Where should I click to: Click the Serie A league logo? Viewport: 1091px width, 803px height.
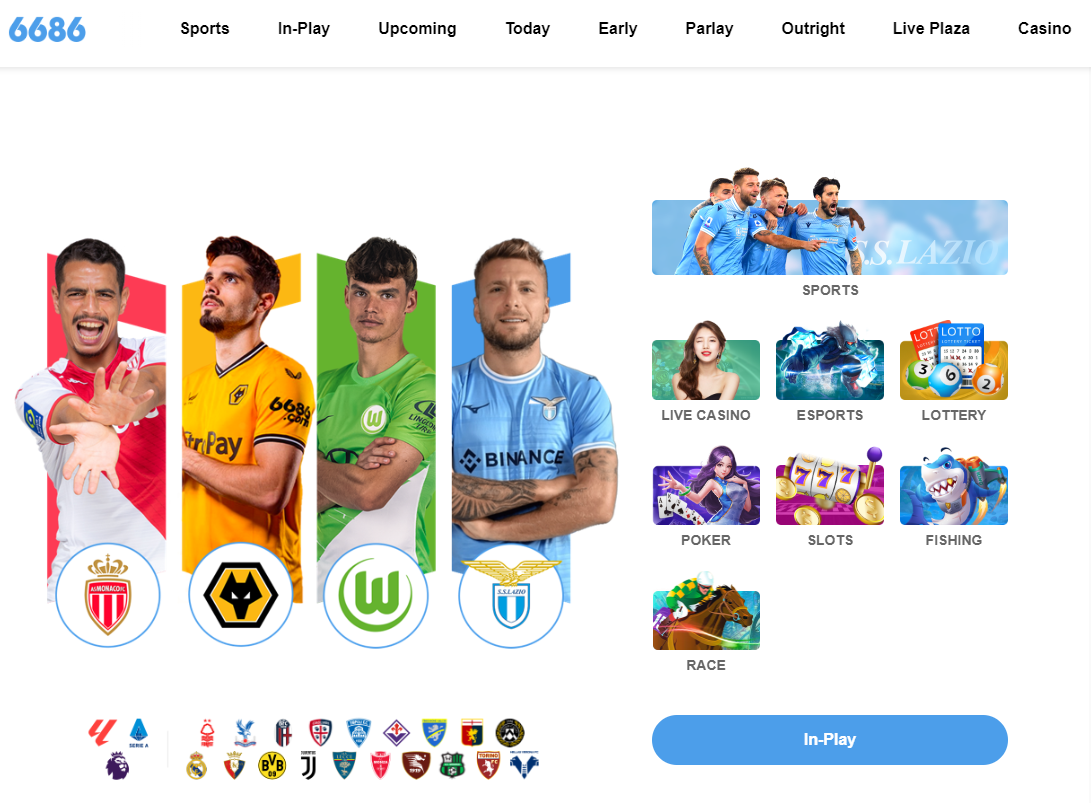tap(138, 733)
